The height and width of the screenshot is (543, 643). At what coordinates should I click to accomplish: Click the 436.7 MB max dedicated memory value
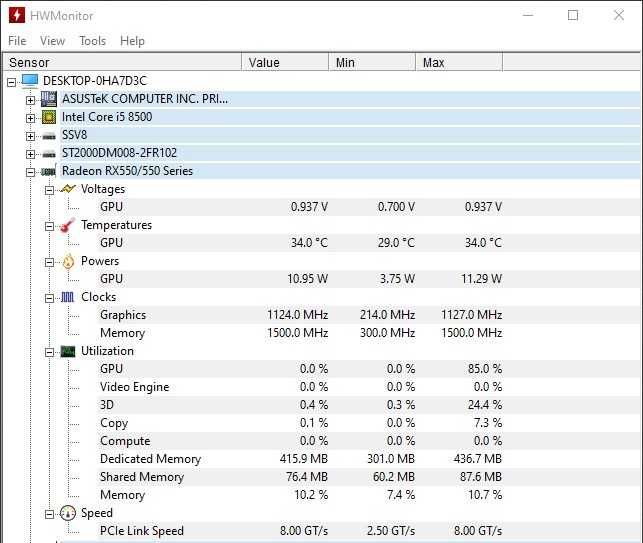pyautogui.click(x=478, y=459)
